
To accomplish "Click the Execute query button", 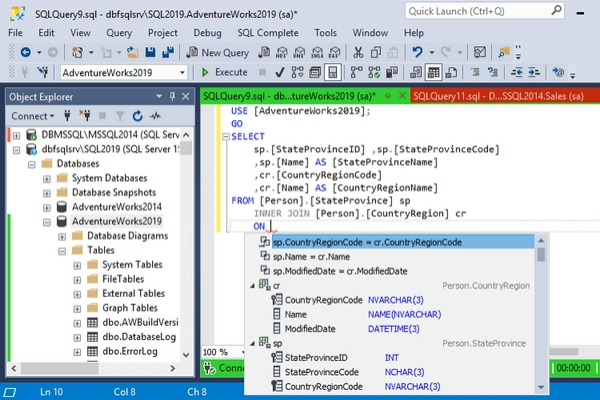I will tap(225, 72).
